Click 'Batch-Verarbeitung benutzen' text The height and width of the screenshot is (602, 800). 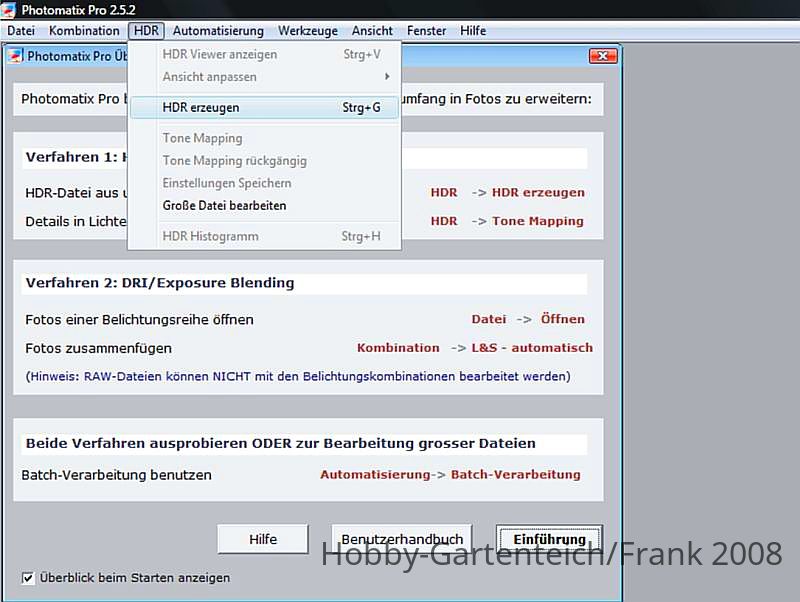coord(116,475)
